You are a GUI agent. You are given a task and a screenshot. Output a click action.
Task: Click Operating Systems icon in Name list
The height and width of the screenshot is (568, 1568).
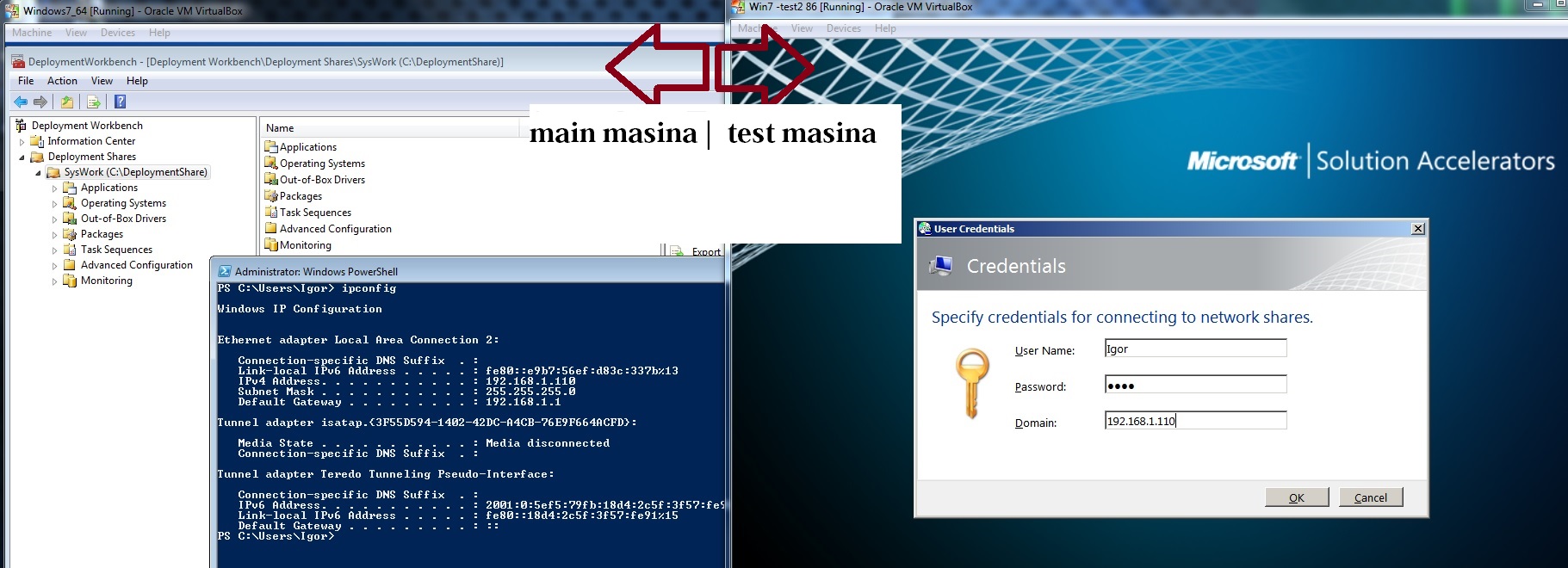coord(271,164)
